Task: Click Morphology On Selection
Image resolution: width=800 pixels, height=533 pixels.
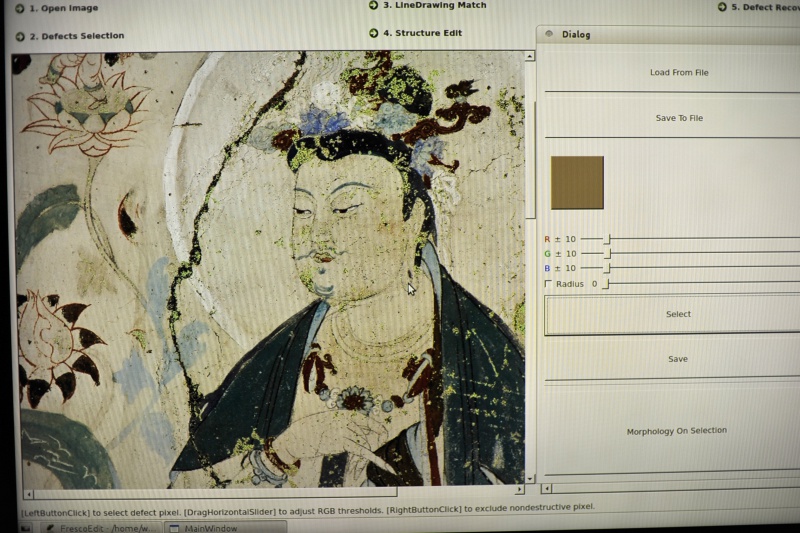Action: click(677, 431)
